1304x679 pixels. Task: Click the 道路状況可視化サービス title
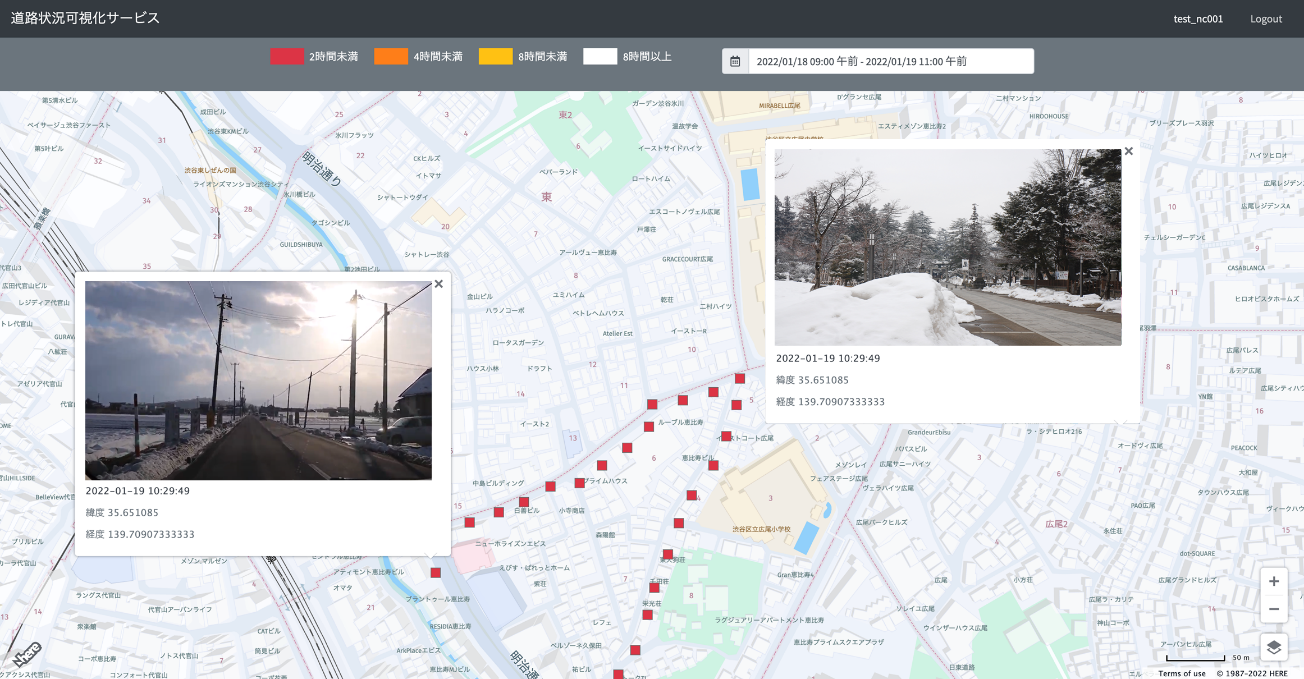pyautogui.click(x=85, y=18)
